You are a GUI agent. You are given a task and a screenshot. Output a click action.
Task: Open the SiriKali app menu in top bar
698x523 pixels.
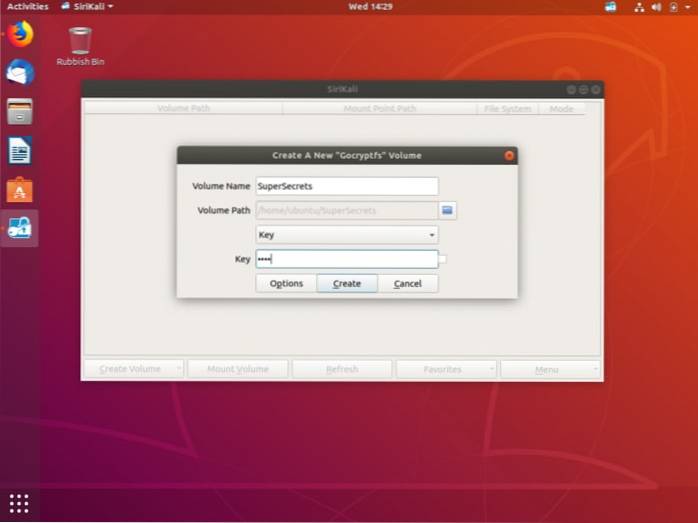(x=87, y=7)
